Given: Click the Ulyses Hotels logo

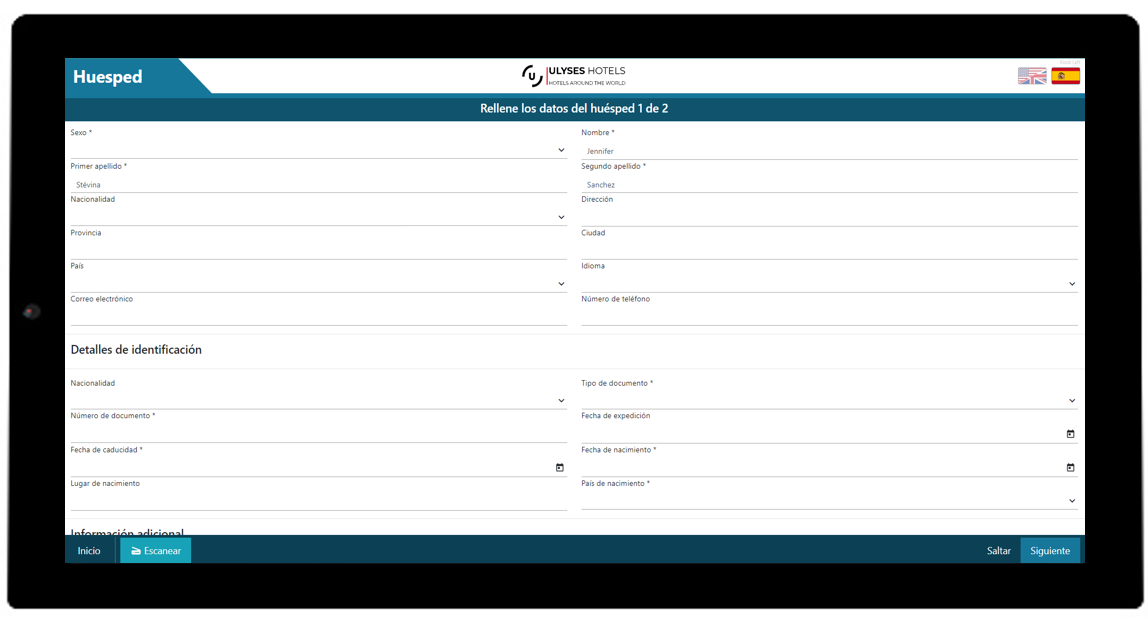Looking at the screenshot, I should (574, 76).
